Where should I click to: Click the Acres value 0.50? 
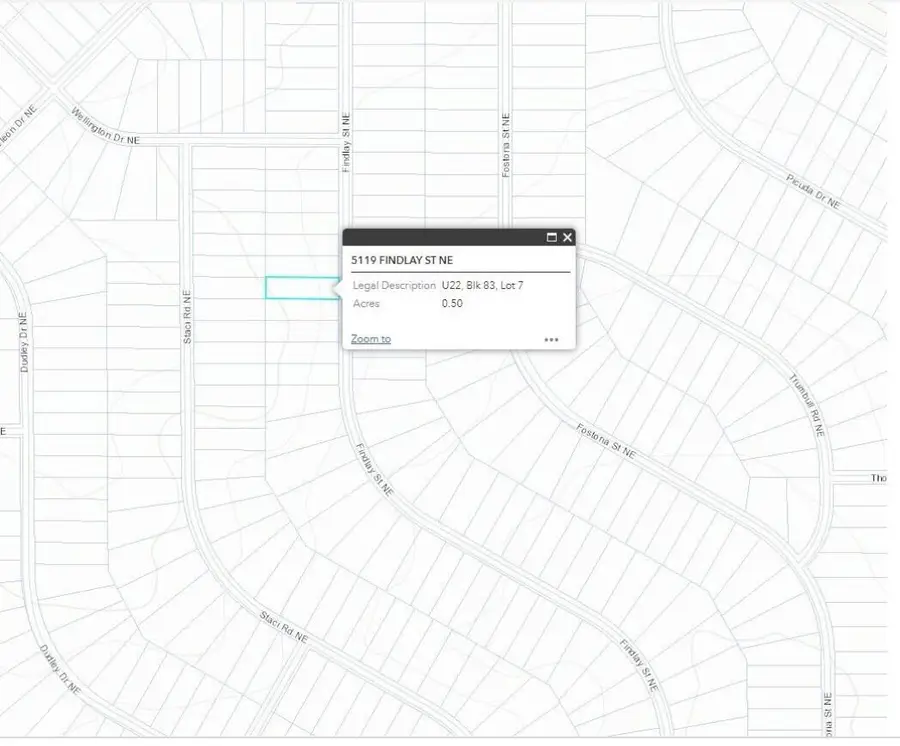pos(452,304)
